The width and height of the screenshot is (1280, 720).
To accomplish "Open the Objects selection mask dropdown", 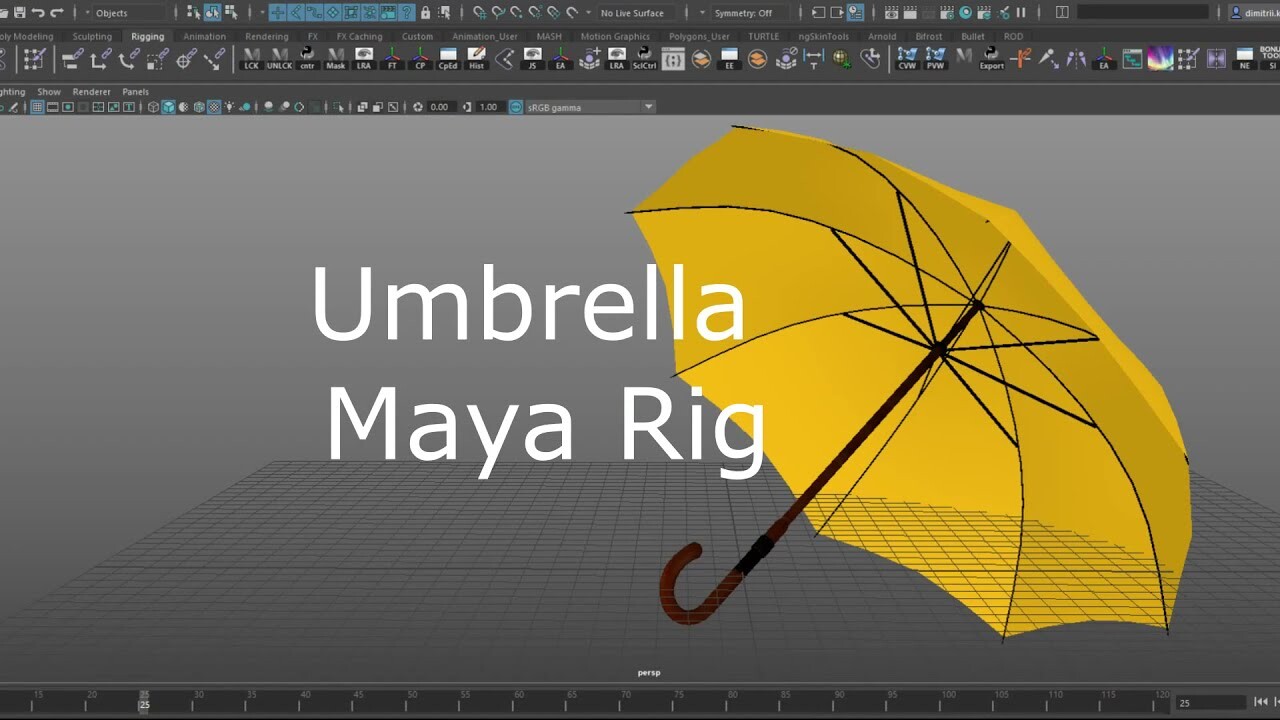I will (118, 13).
